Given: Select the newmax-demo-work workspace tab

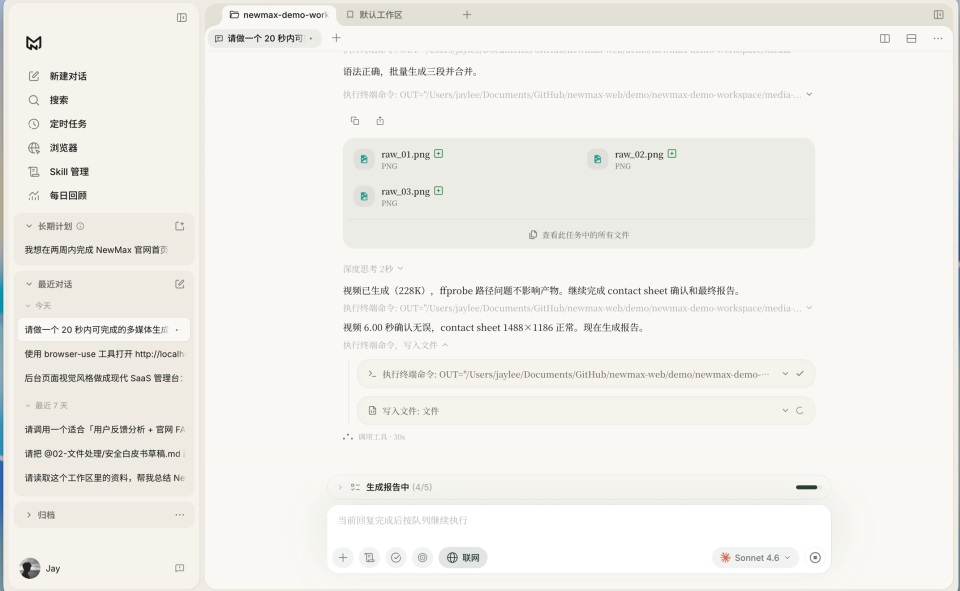Looking at the screenshot, I should pos(279,15).
